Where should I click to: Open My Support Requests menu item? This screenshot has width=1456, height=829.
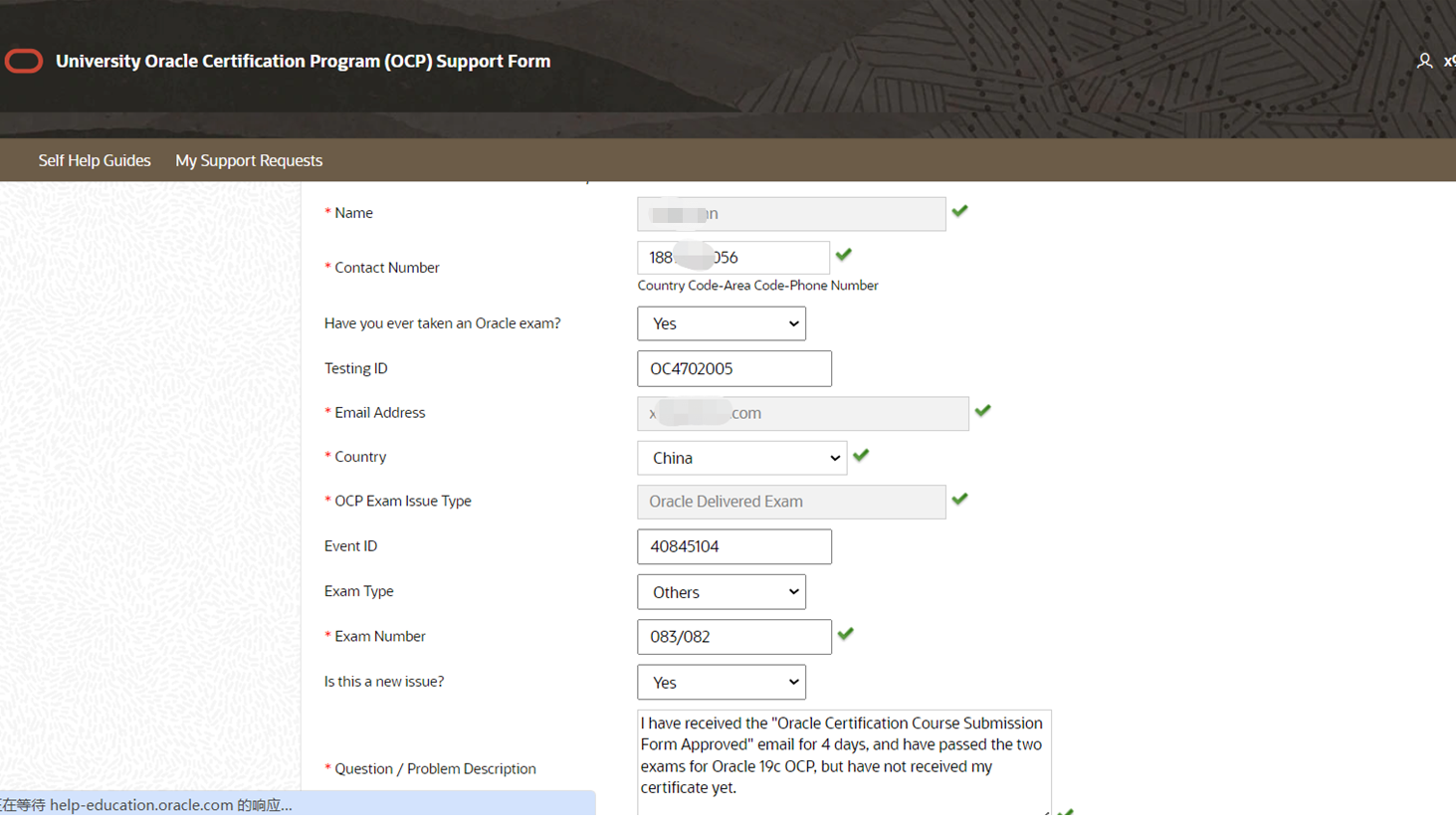(x=249, y=160)
